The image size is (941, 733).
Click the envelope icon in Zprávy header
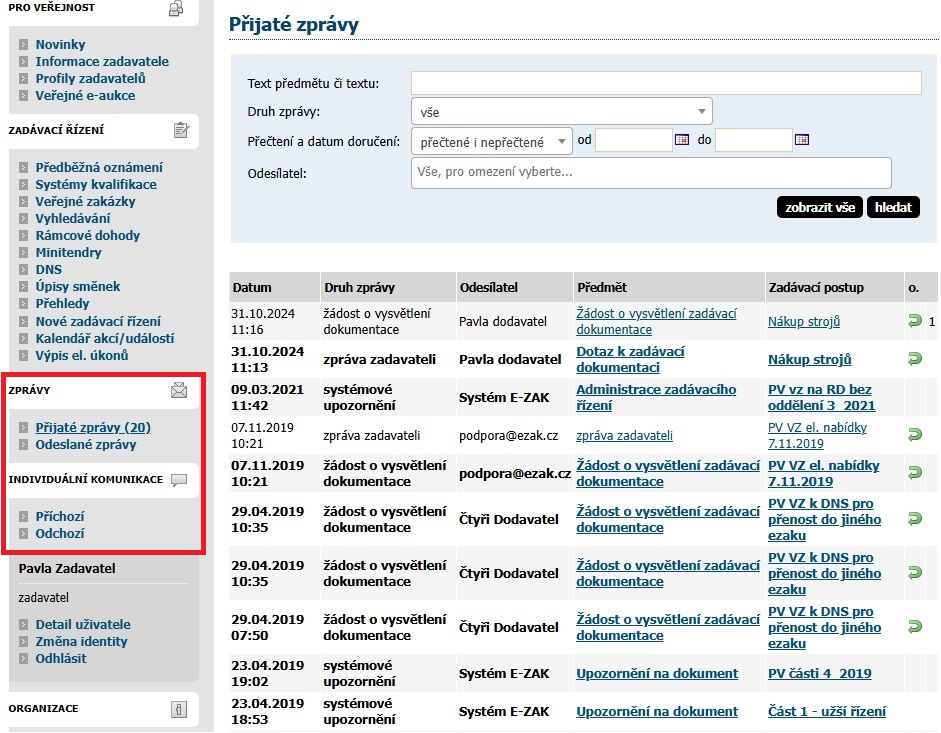179,390
